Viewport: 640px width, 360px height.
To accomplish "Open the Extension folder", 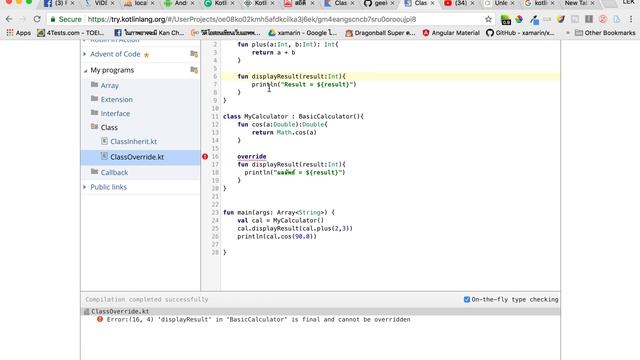I will pos(116,100).
